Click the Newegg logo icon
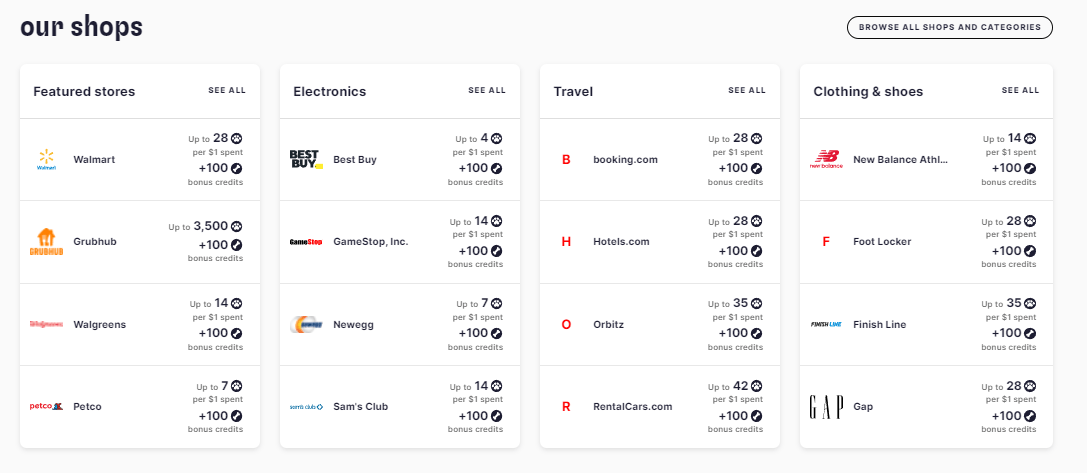This screenshot has height=473, width=1087. point(306,324)
